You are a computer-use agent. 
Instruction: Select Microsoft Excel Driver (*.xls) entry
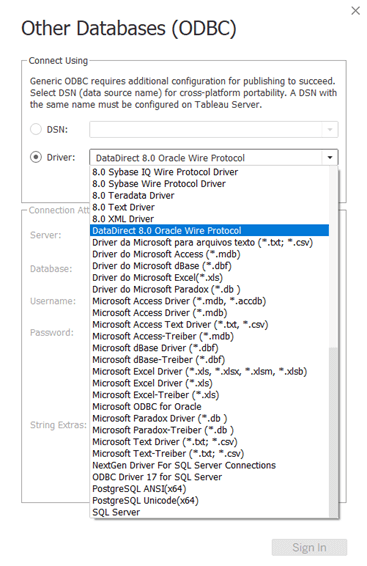(209, 383)
